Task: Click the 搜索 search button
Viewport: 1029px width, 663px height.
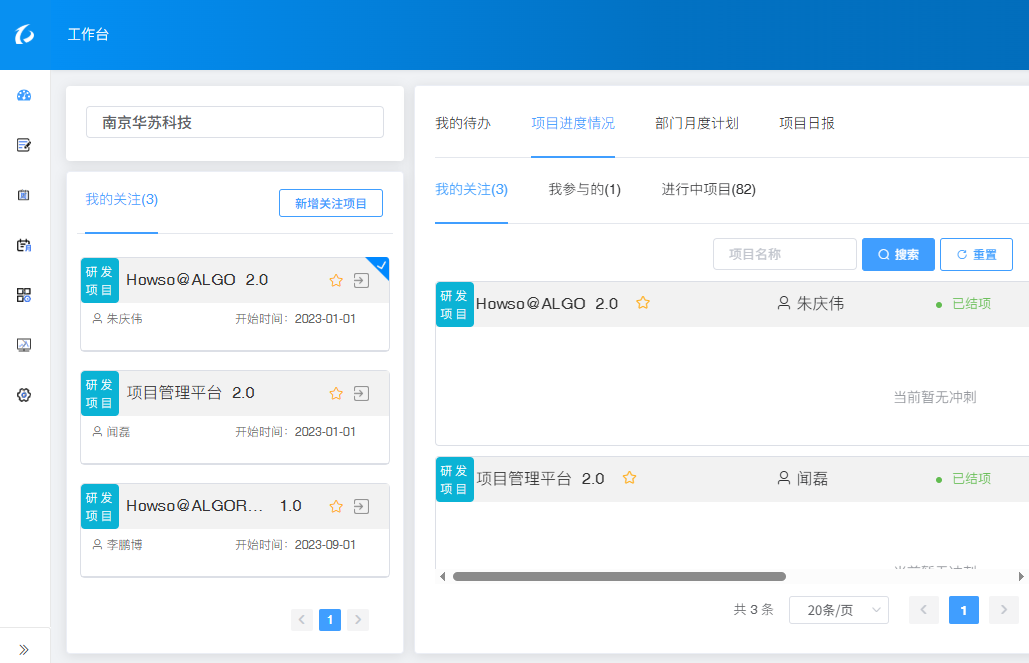Action: pyautogui.click(x=898, y=254)
